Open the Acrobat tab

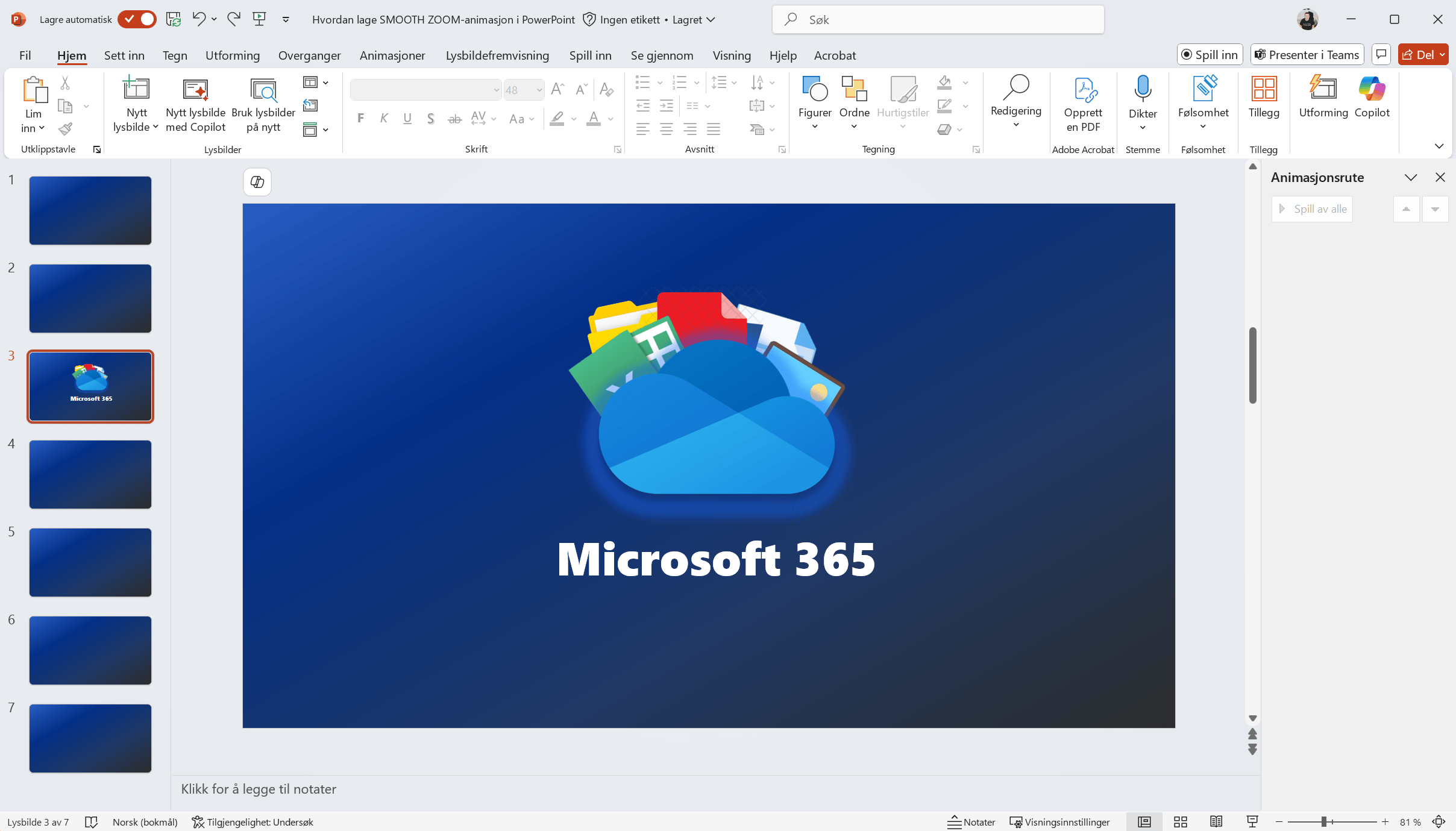pyautogui.click(x=835, y=55)
